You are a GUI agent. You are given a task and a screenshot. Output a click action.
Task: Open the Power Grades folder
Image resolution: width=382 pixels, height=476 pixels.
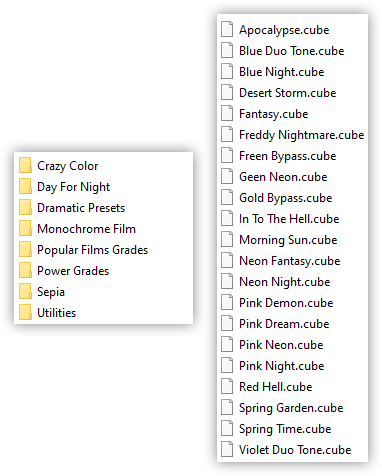tap(64, 271)
